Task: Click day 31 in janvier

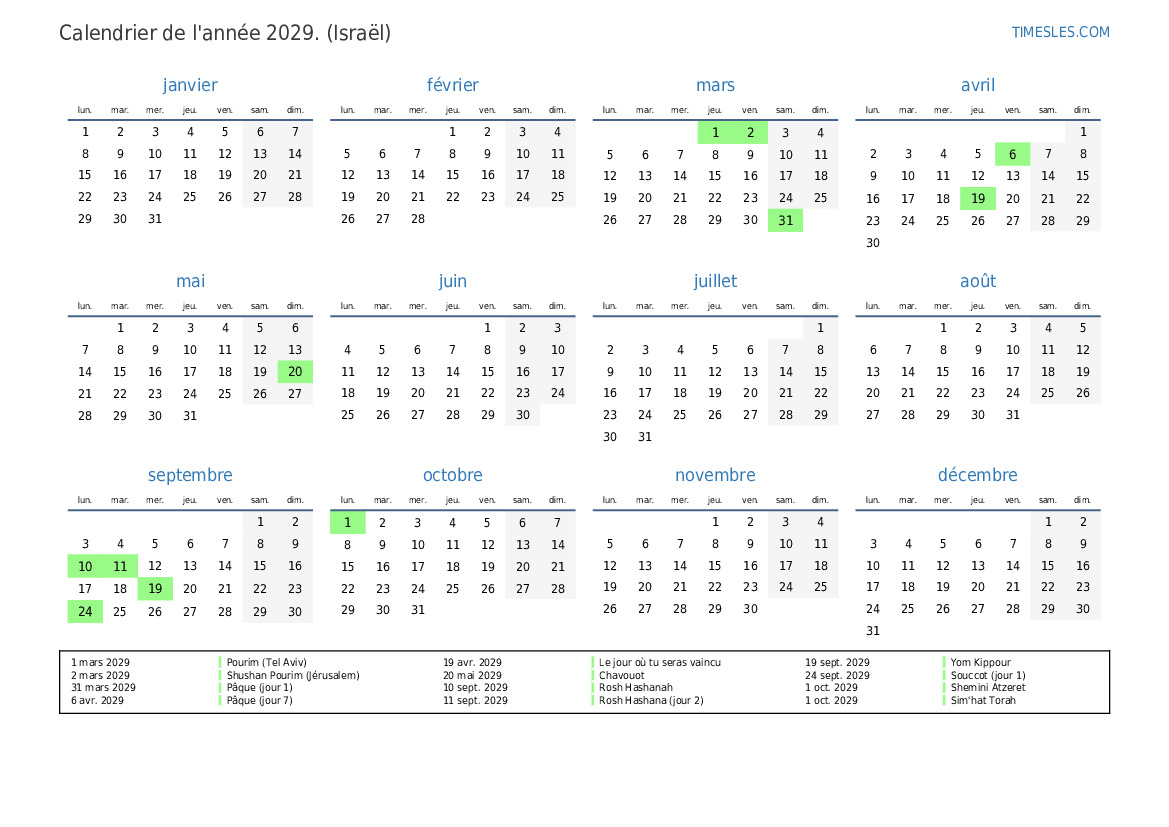Action: click(x=155, y=218)
